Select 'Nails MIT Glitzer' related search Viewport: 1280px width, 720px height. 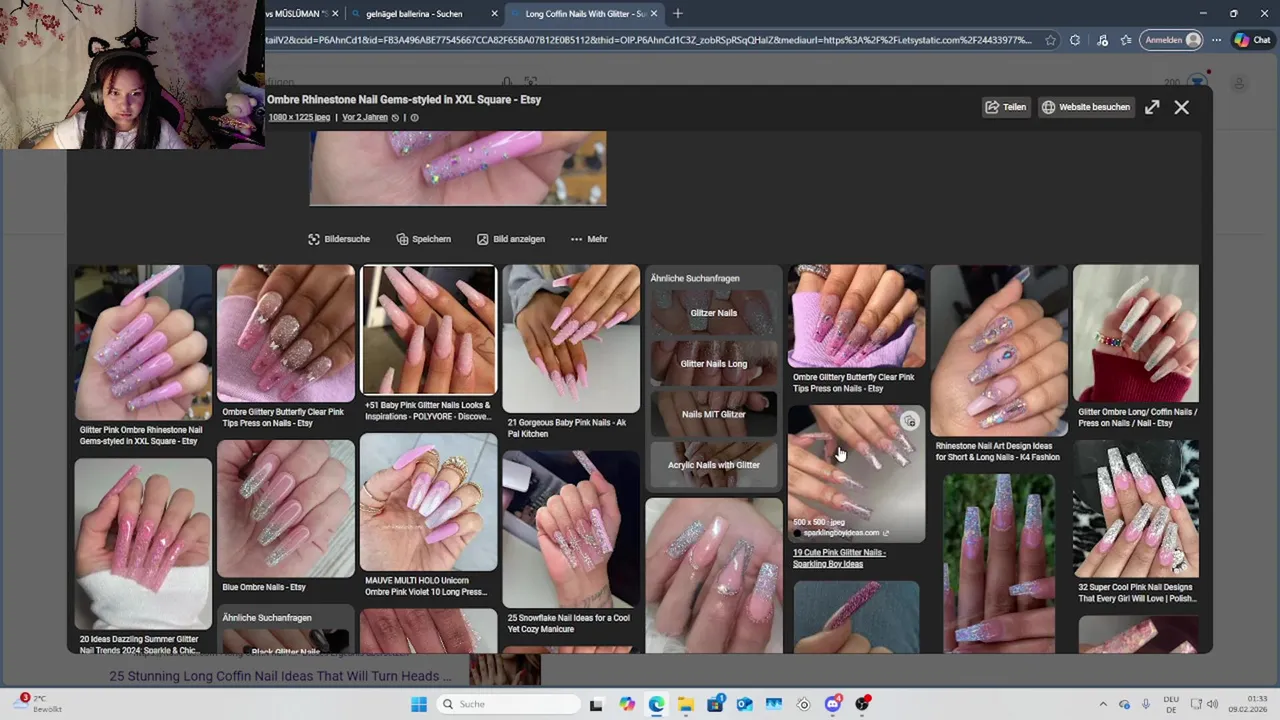(713, 414)
